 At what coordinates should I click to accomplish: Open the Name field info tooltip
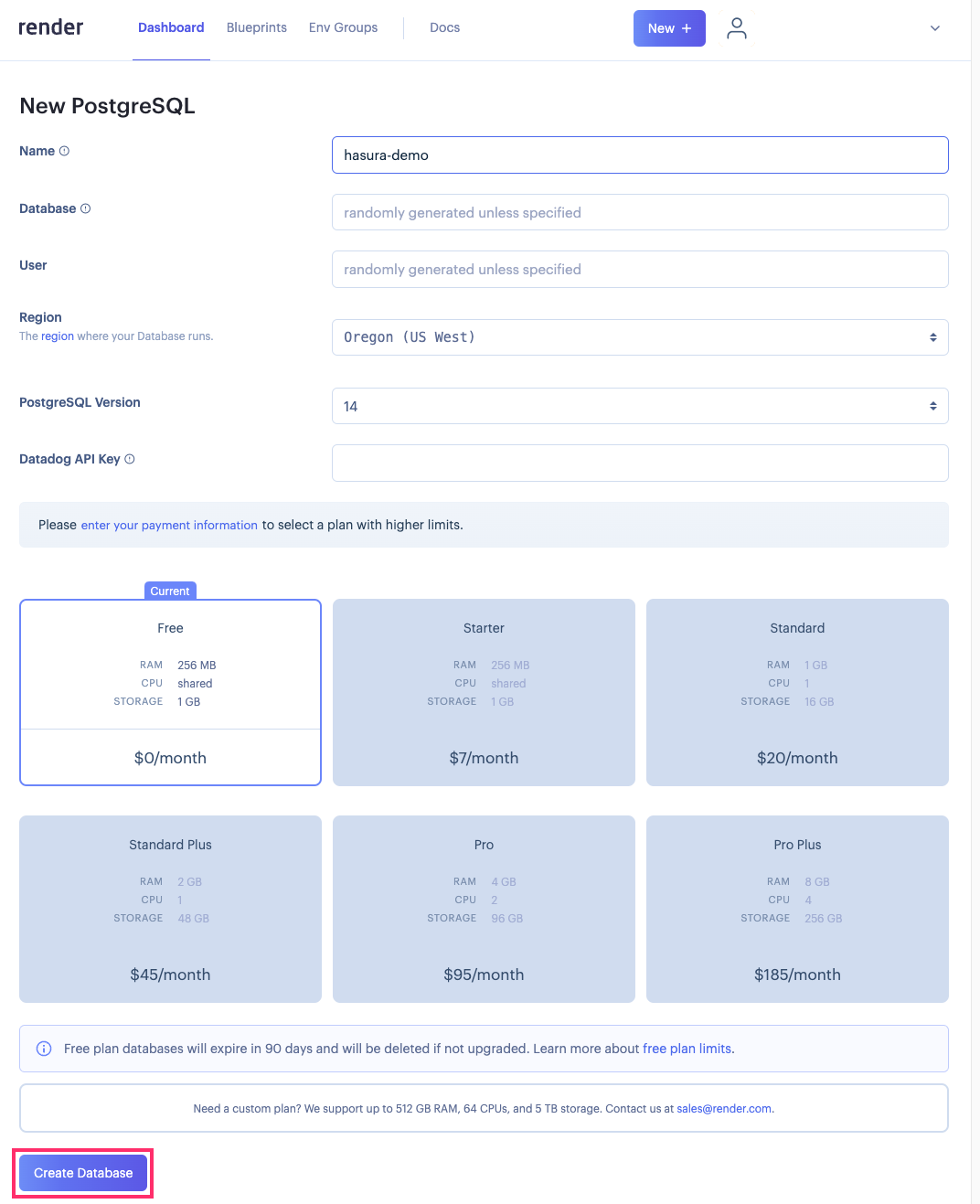64,150
